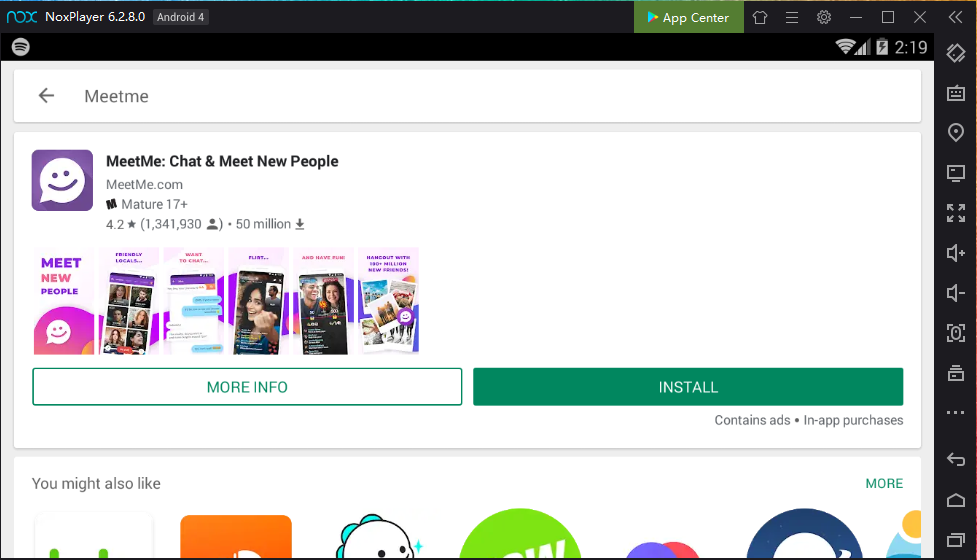Open the NoxPlayer hamburger menu
The height and width of the screenshot is (560, 977).
pos(792,17)
